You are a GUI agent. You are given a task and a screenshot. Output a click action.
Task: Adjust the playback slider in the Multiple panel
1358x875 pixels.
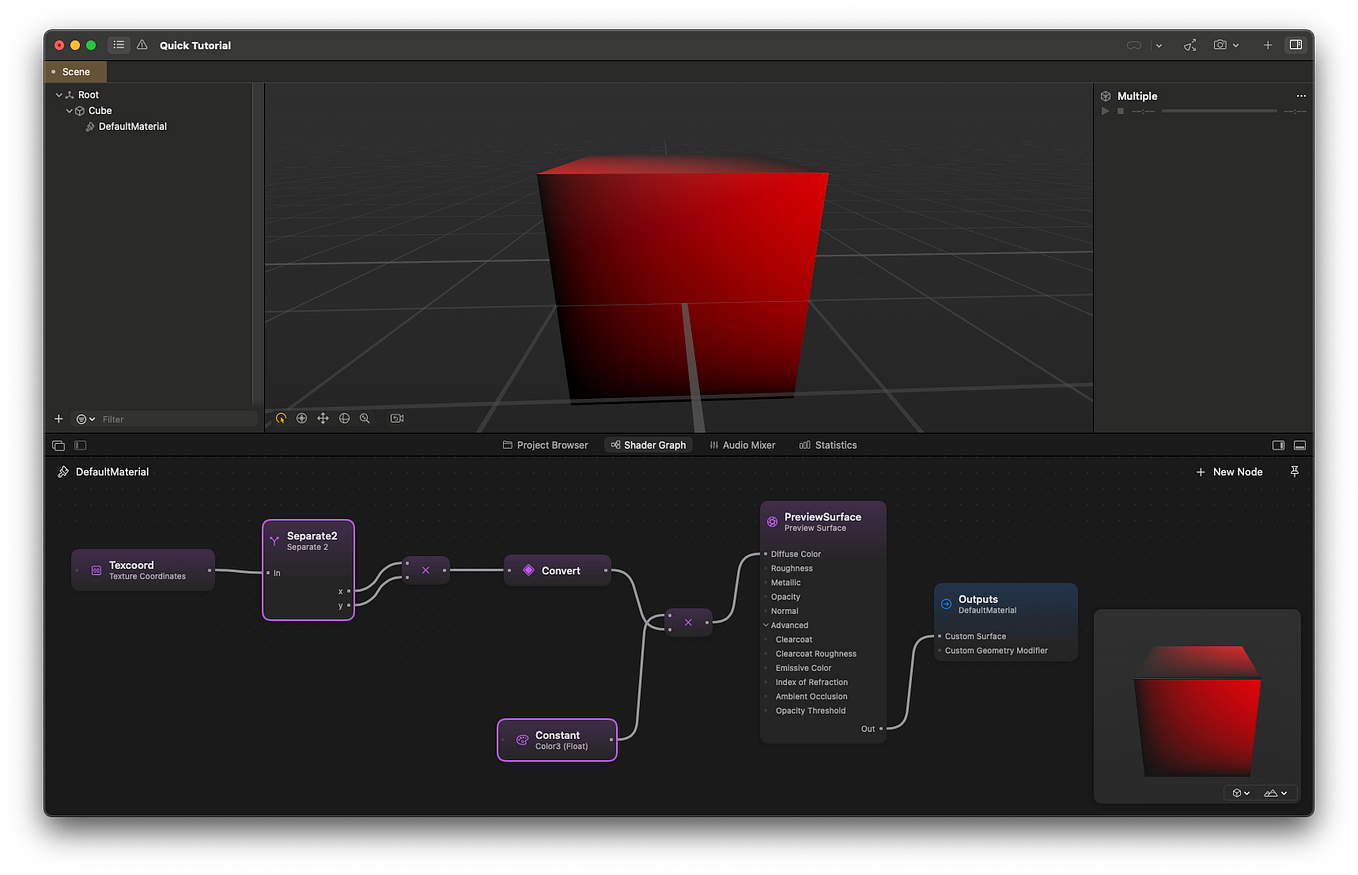(x=1220, y=110)
